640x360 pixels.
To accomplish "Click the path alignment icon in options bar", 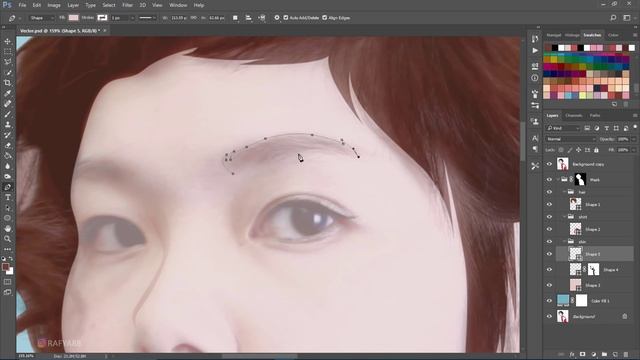I will (x=248, y=18).
